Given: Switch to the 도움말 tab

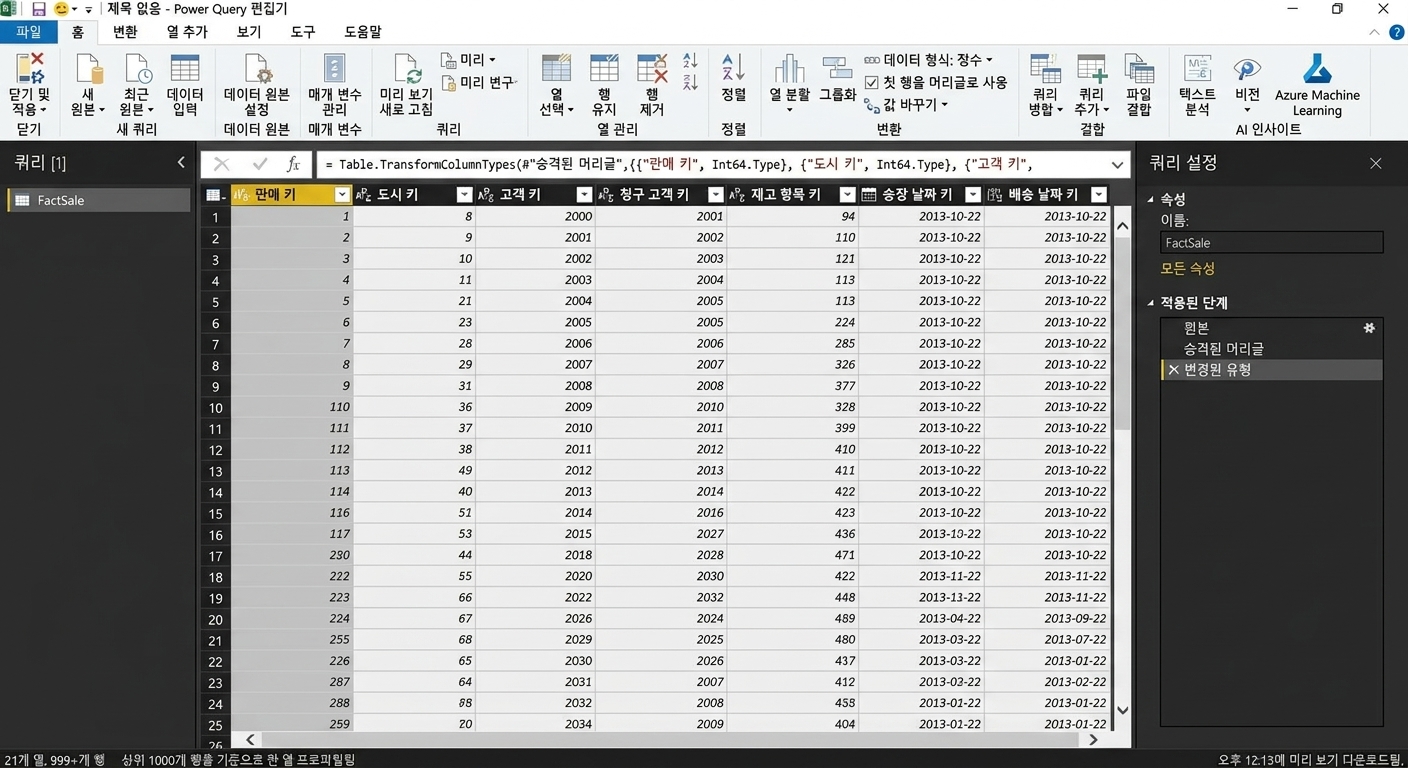Looking at the screenshot, I should pyautogui.click(x=362, y=32).
